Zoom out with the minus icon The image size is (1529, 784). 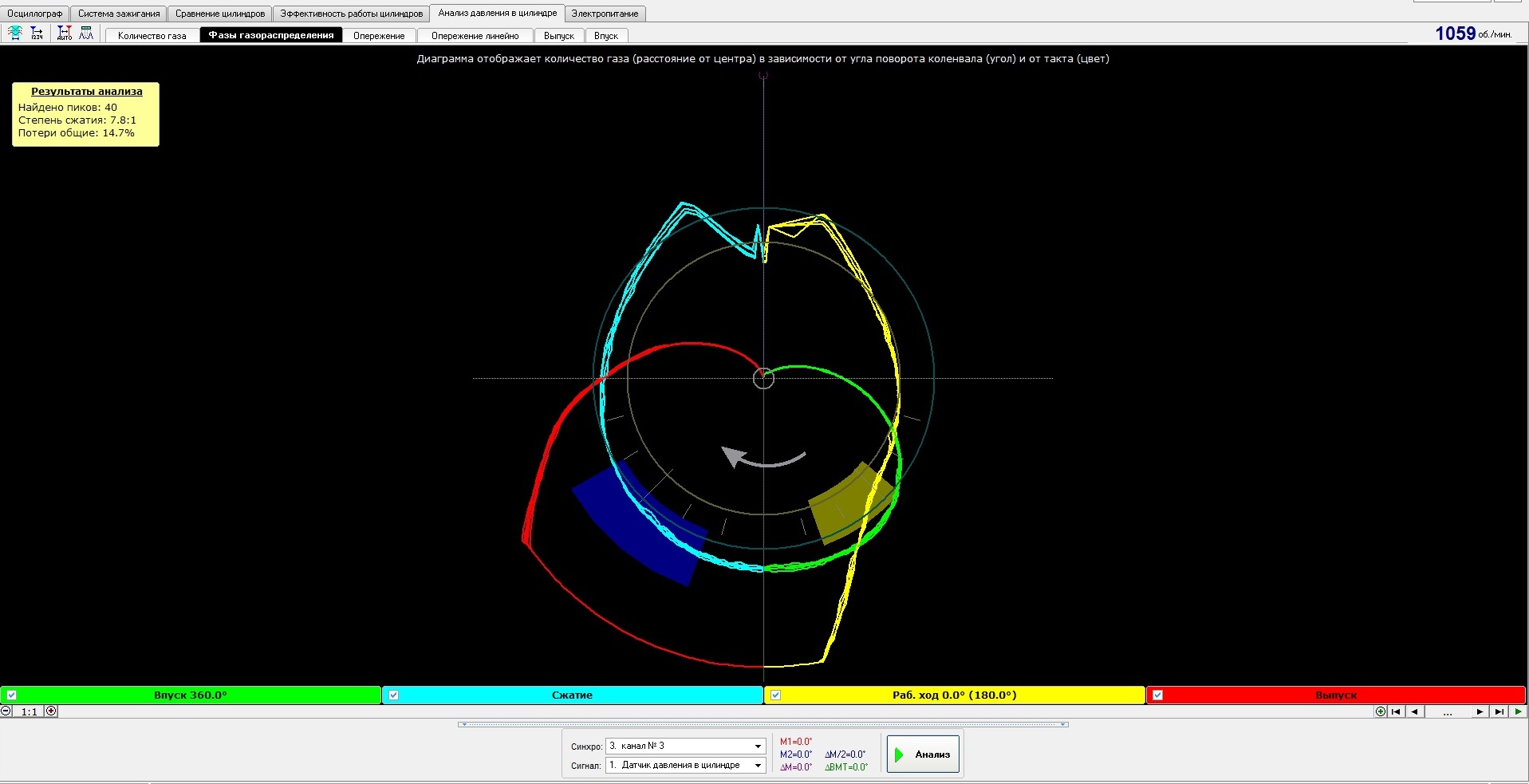tap(6, 711)
